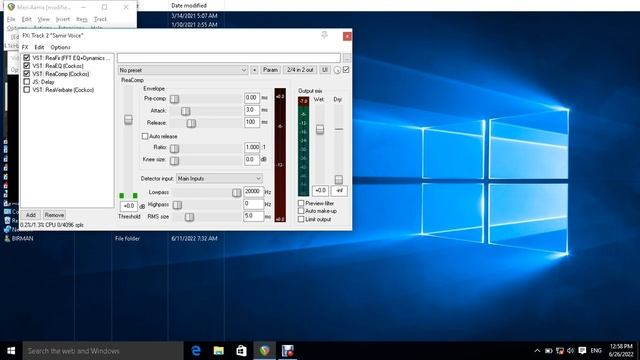Click the volume icon in system tray
This screenshot has height=360, width=640.
[571, 351]
